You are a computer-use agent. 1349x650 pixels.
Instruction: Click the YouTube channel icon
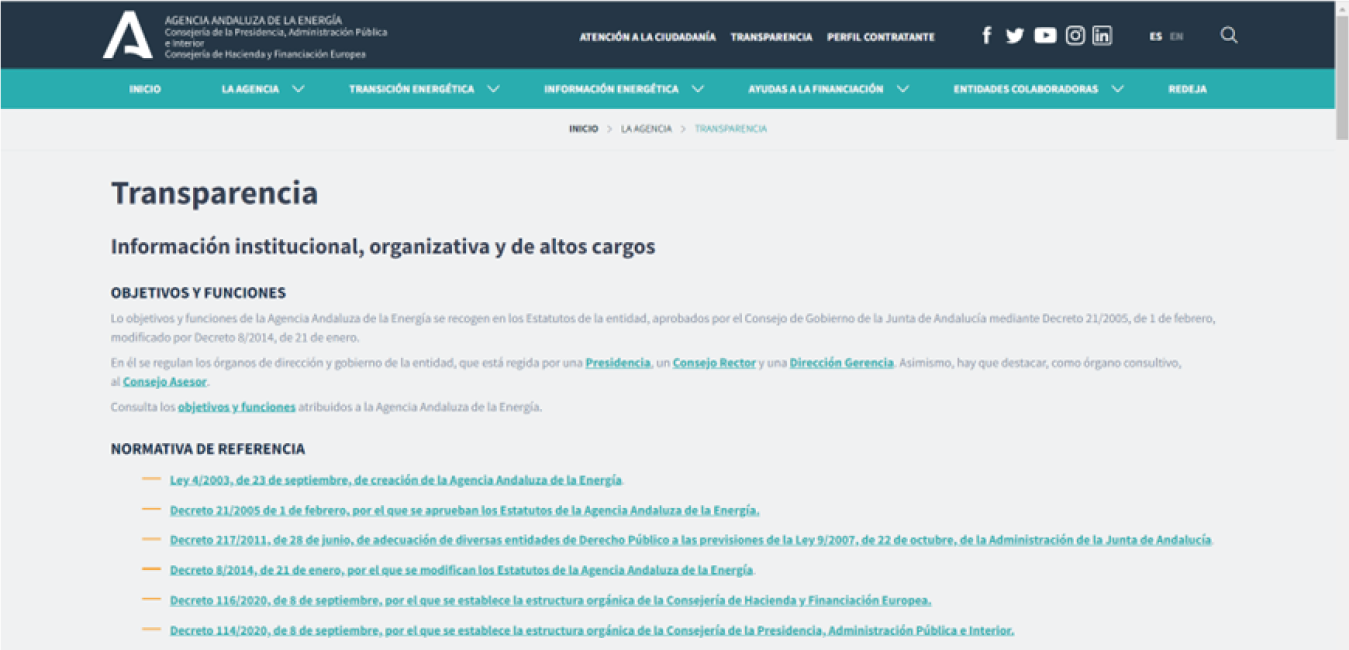click(x=1045, y=36)
